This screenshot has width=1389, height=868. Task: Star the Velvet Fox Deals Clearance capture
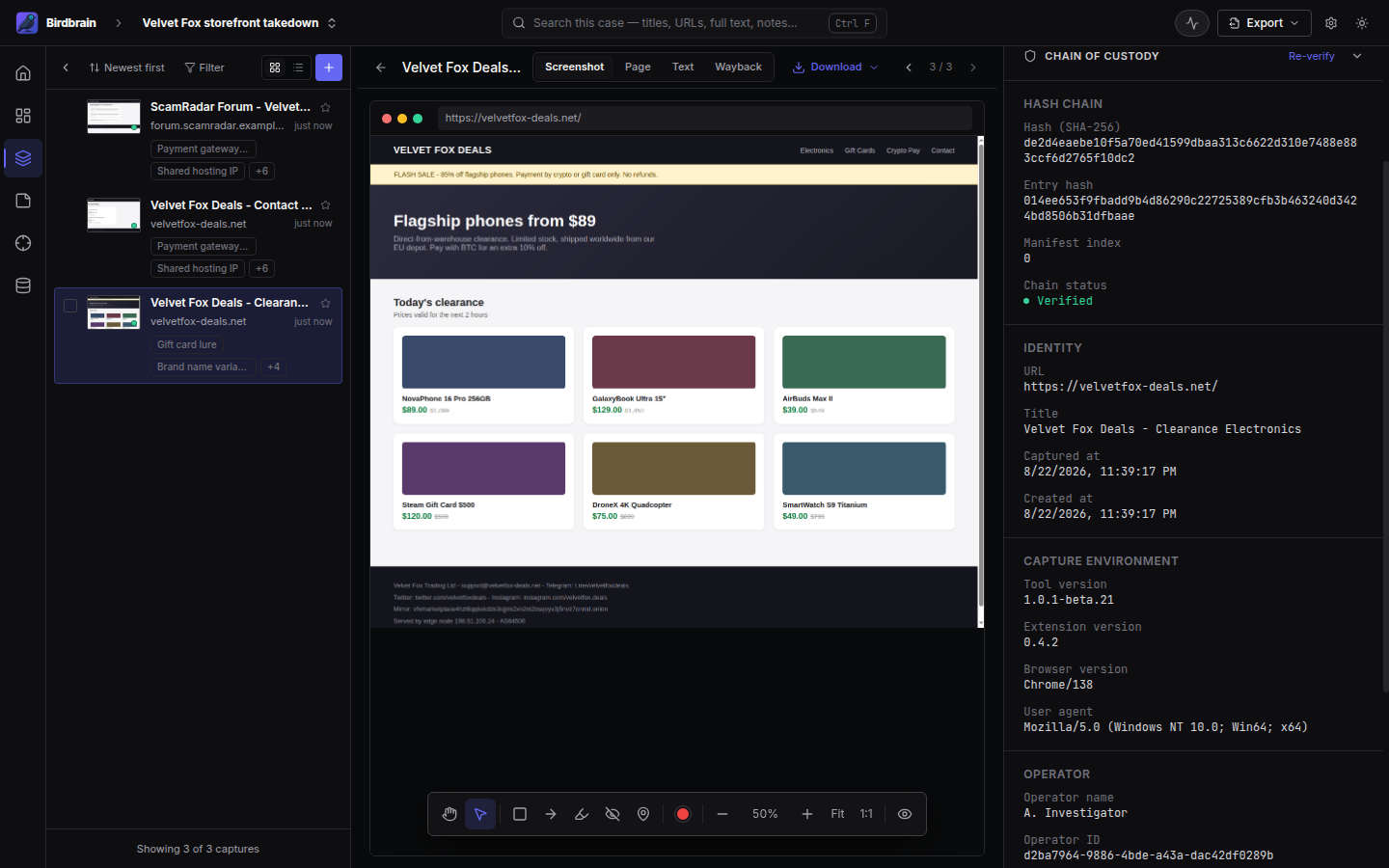tap(325, 303)
